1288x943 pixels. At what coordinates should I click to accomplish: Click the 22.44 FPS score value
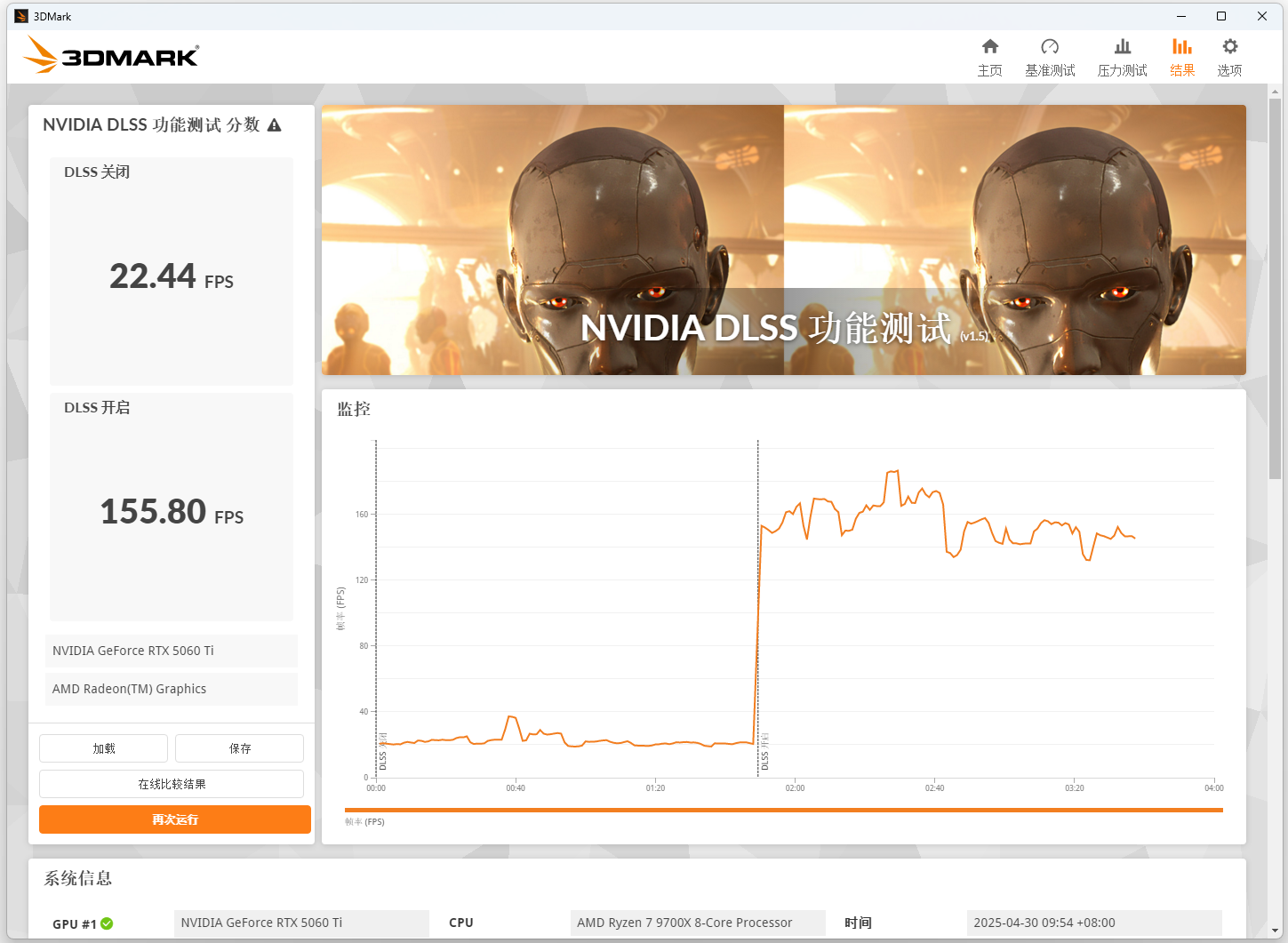172,276
